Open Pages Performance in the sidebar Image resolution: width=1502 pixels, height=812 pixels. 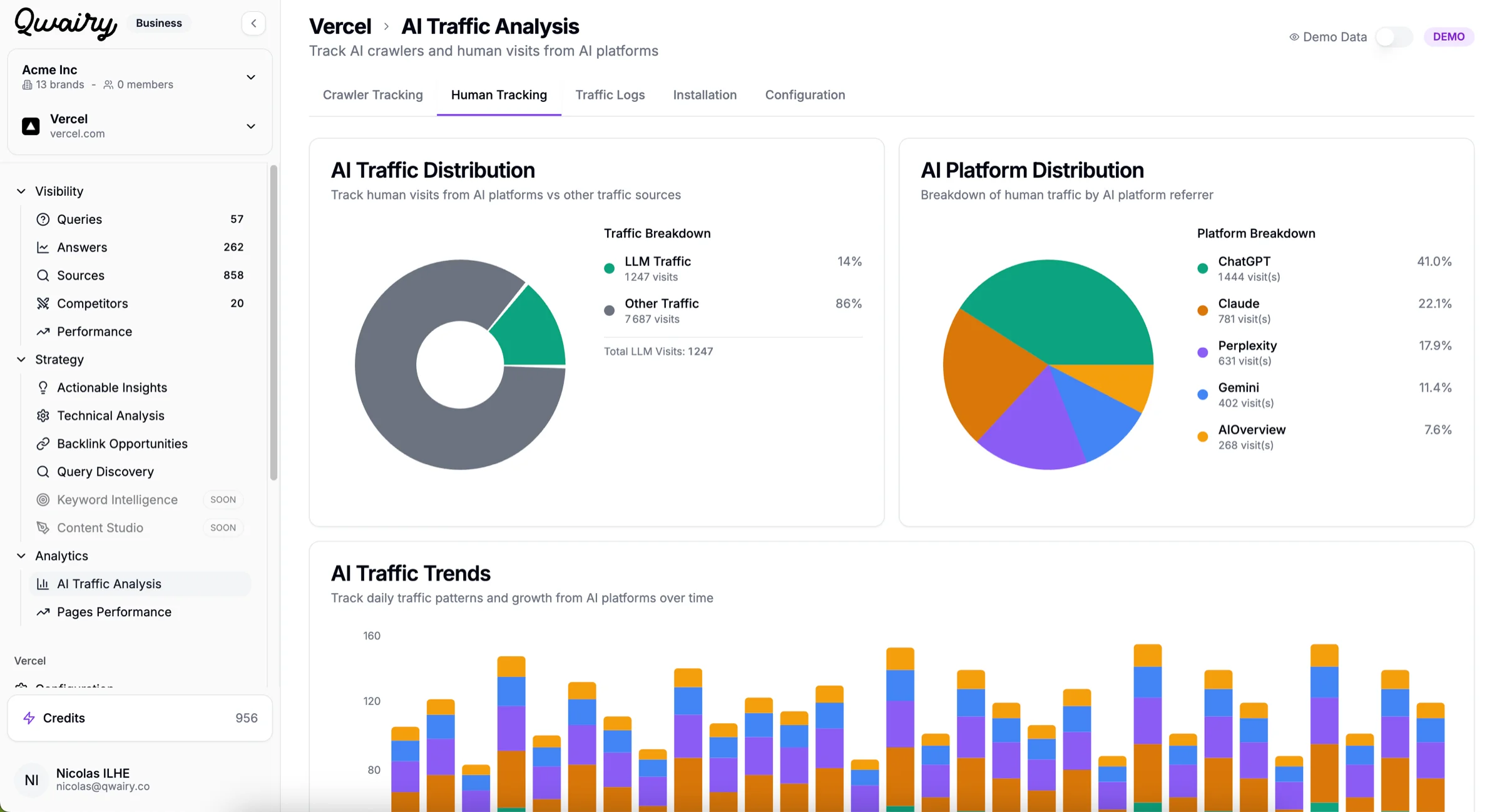tap(114, 612)
